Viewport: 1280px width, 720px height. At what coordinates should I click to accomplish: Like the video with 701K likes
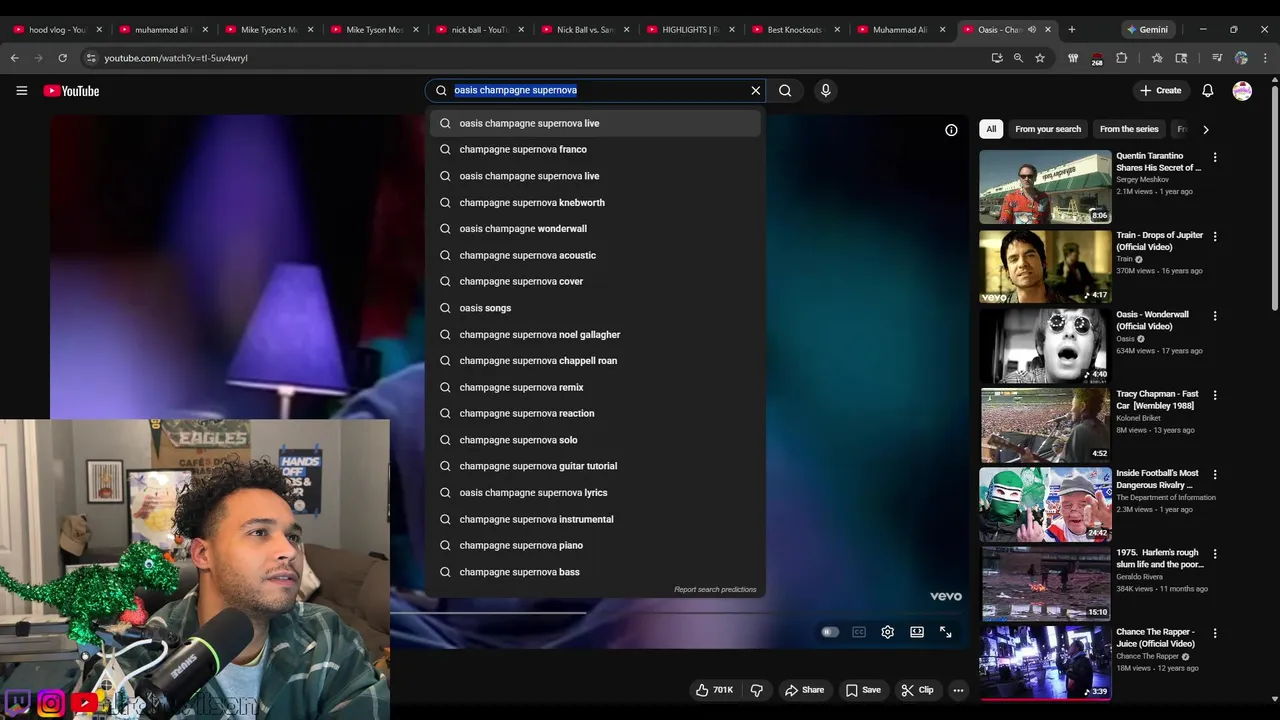[715, 690]
